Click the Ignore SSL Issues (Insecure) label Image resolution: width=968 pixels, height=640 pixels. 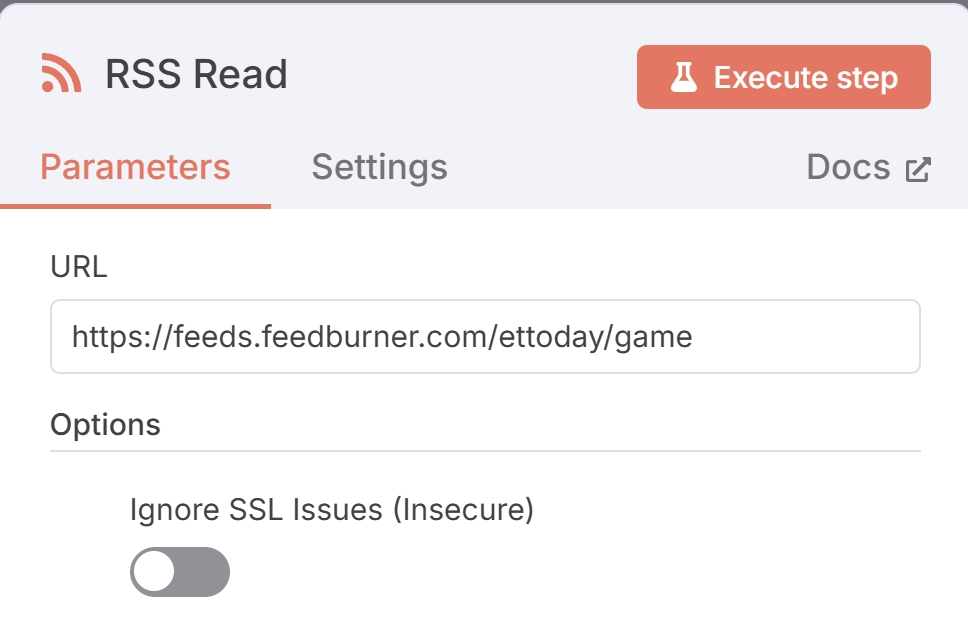click(x=332, y=510)
